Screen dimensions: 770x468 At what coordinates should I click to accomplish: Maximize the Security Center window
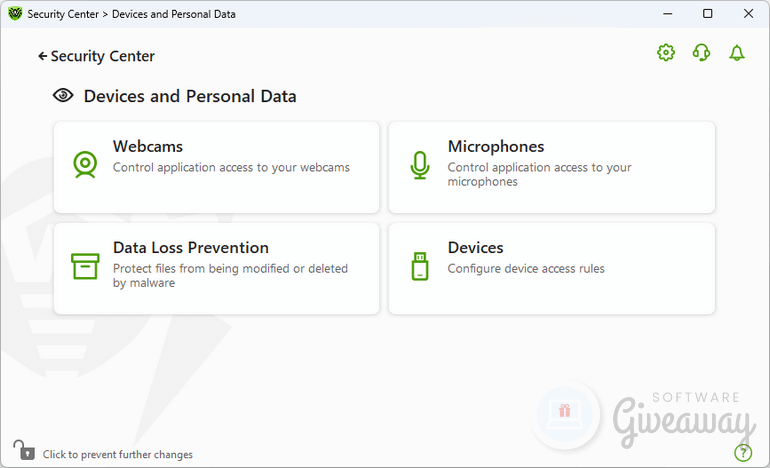coord(708,14)
